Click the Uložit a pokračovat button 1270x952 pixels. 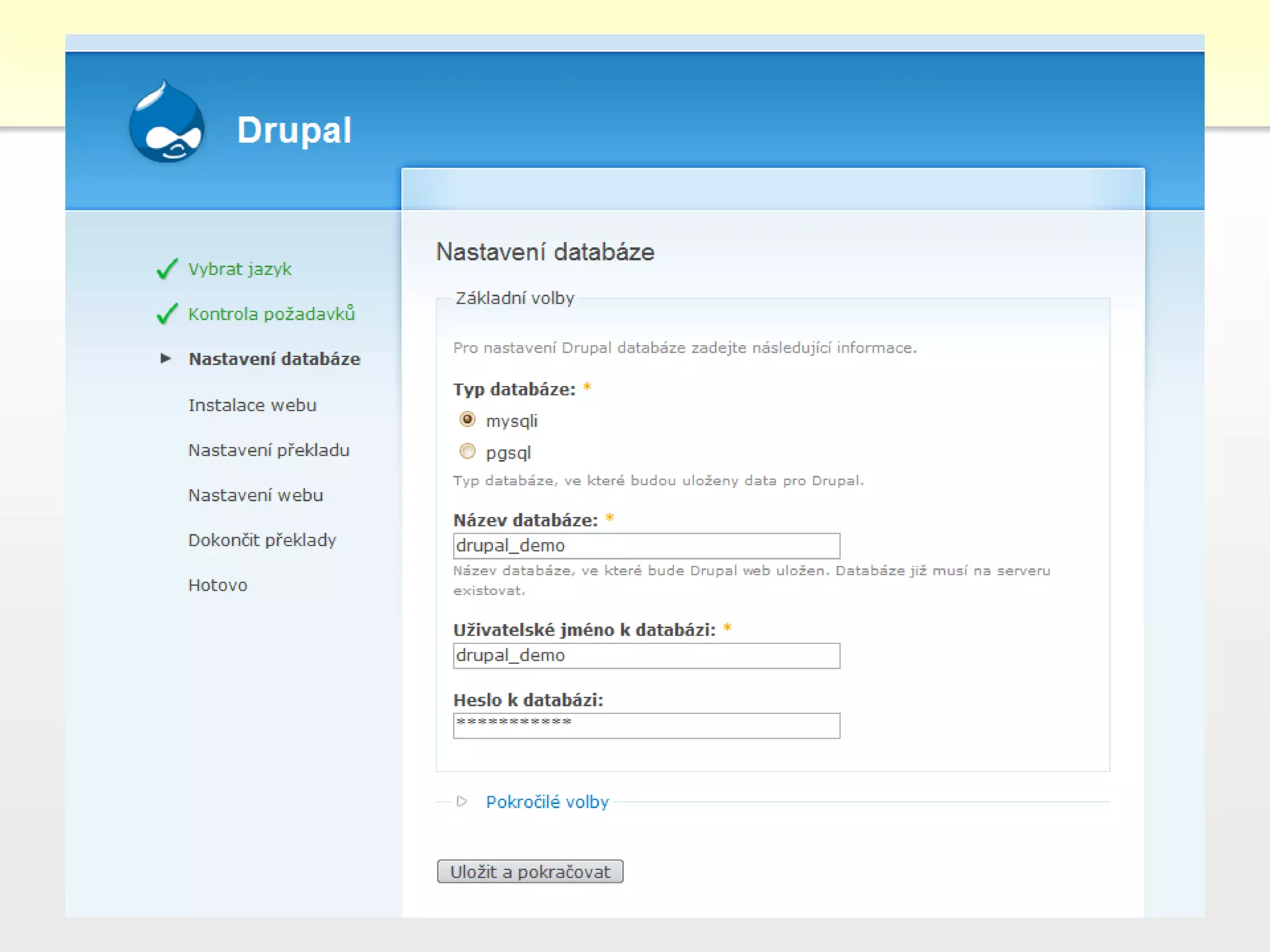pos(530,871)
